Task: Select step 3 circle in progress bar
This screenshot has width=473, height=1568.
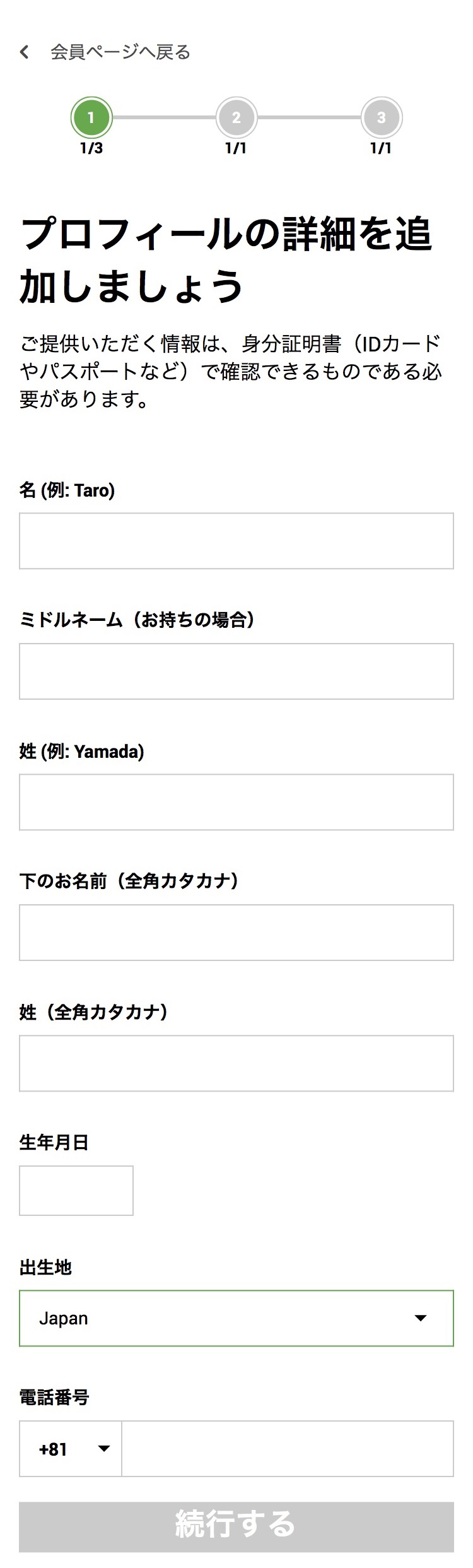Action: (x=381, y=117)
